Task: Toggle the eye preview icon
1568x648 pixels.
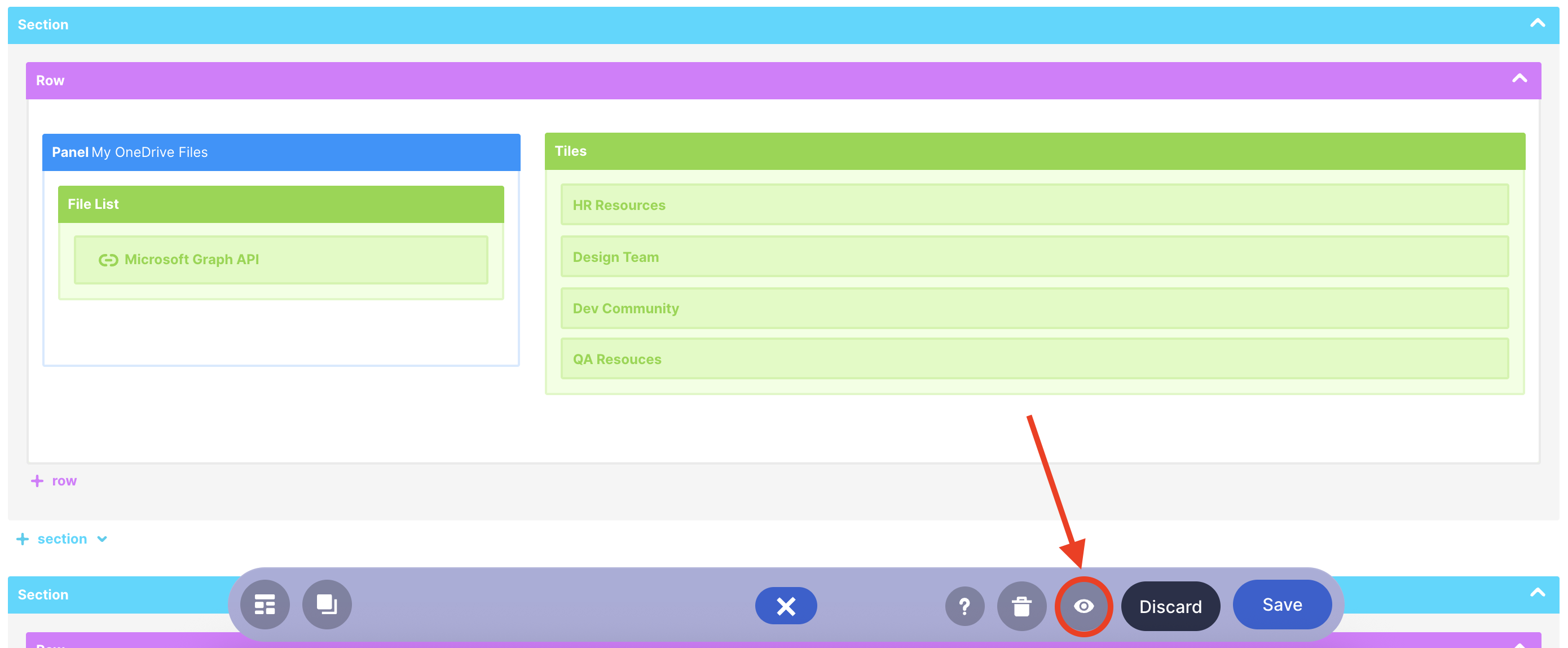Action: (x=1083, y=605)
